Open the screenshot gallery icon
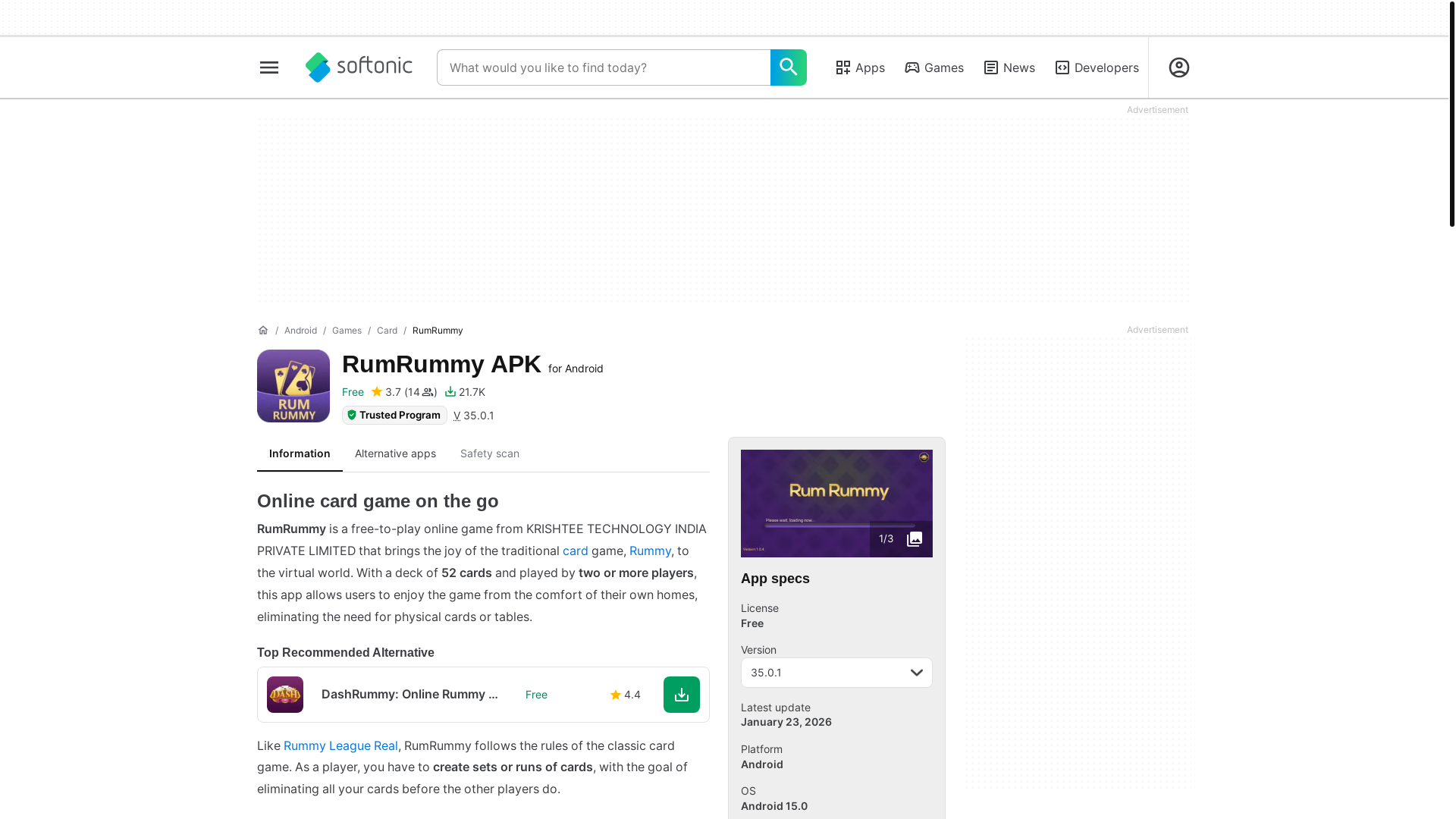This screenshot has height=819, width=1456. pos(915,539)
